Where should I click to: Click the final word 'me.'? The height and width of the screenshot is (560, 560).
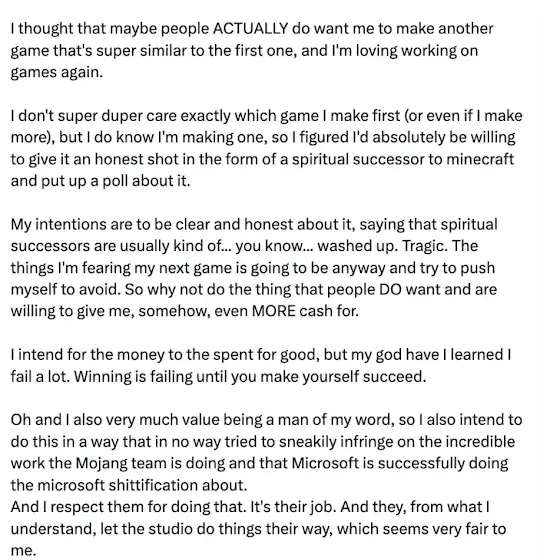[x=24, y=551]
